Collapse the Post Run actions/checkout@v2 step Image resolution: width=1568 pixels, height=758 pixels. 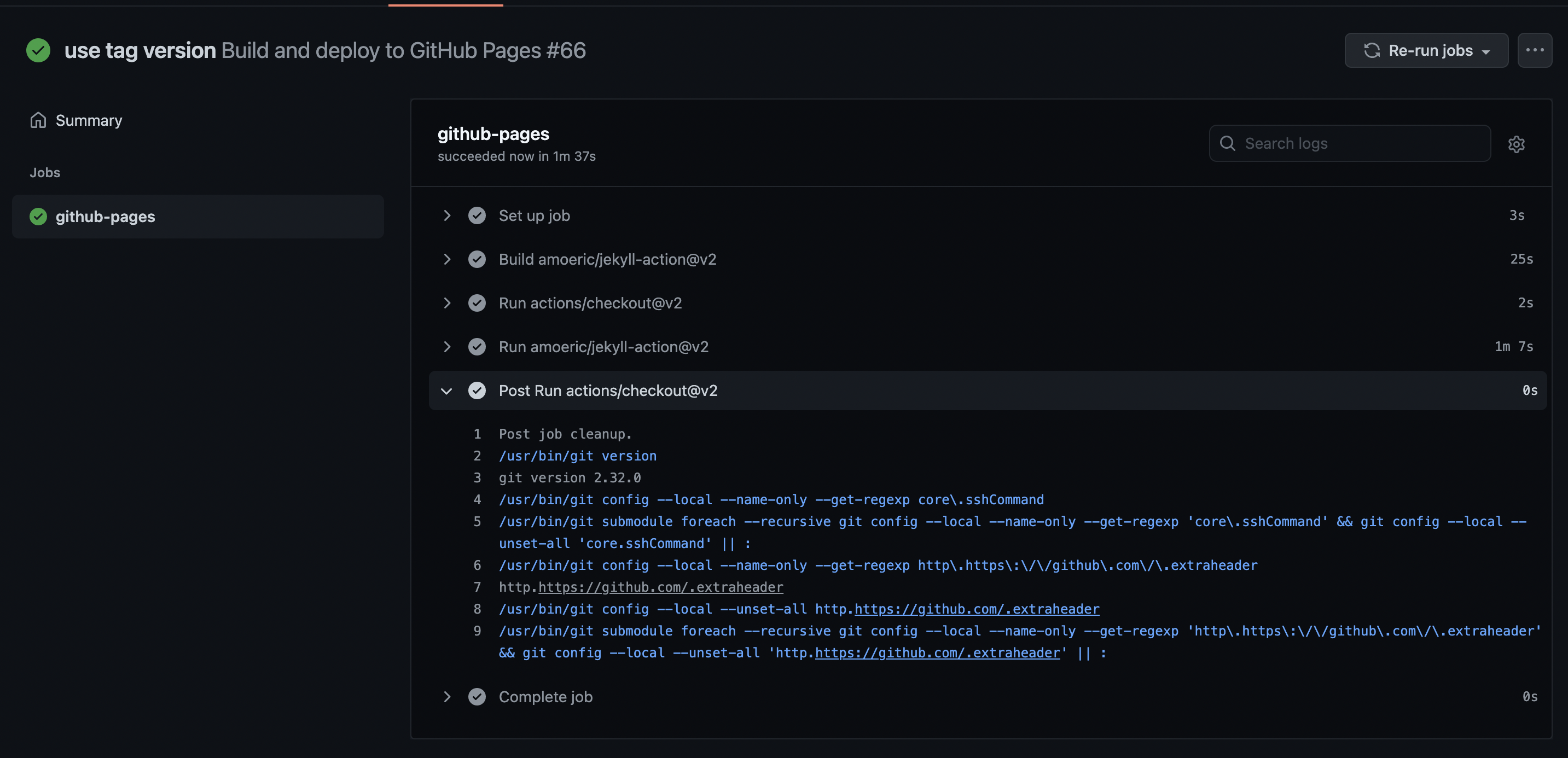tap(447, 390)
